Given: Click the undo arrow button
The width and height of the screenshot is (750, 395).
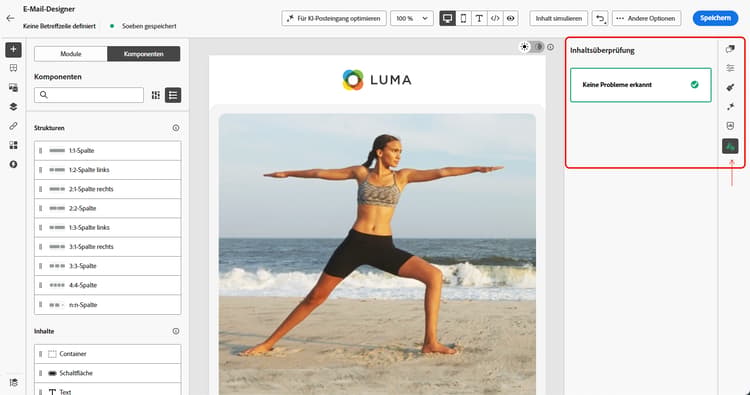Looking at the screenshot, I should point(600,18).
